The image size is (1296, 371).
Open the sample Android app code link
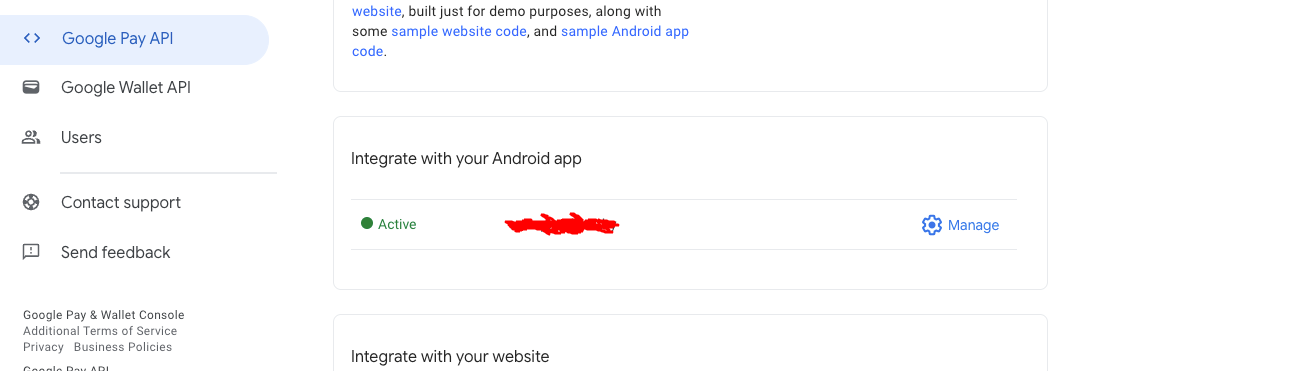tap(520, 41)
